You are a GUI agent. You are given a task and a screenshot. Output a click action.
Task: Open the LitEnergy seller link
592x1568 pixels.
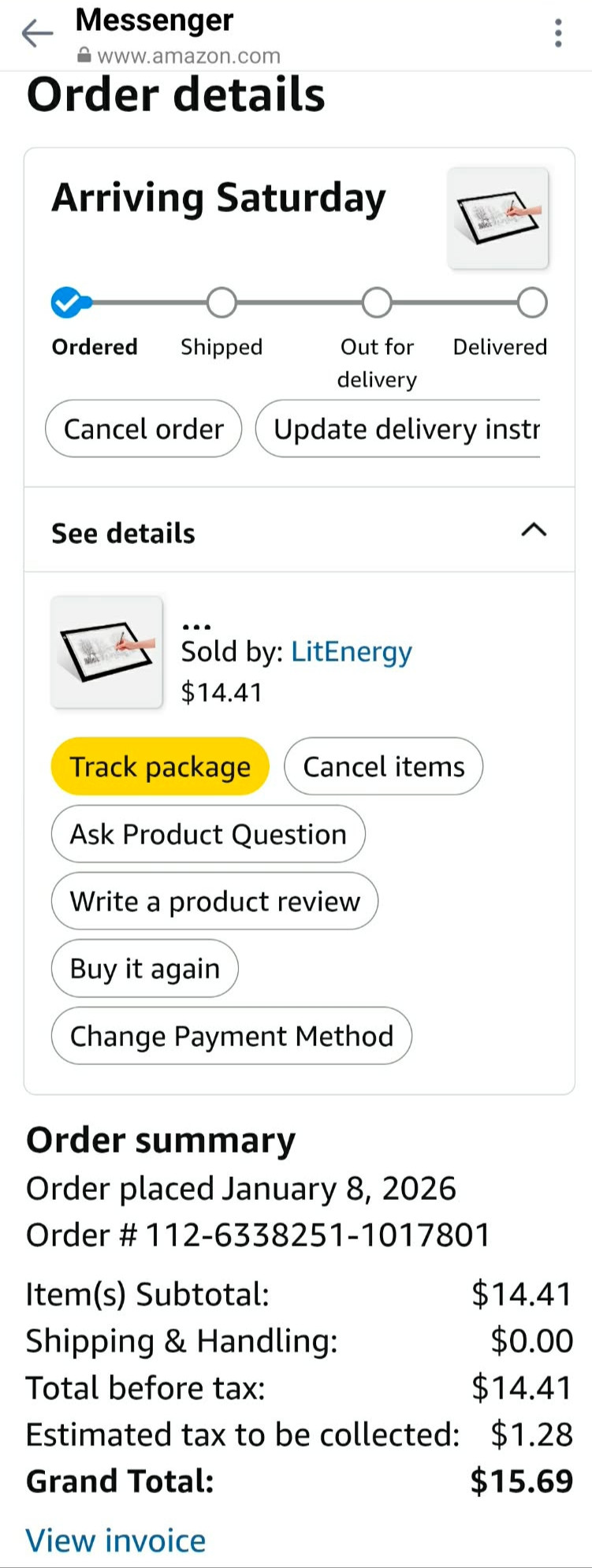tap(352, 652)
